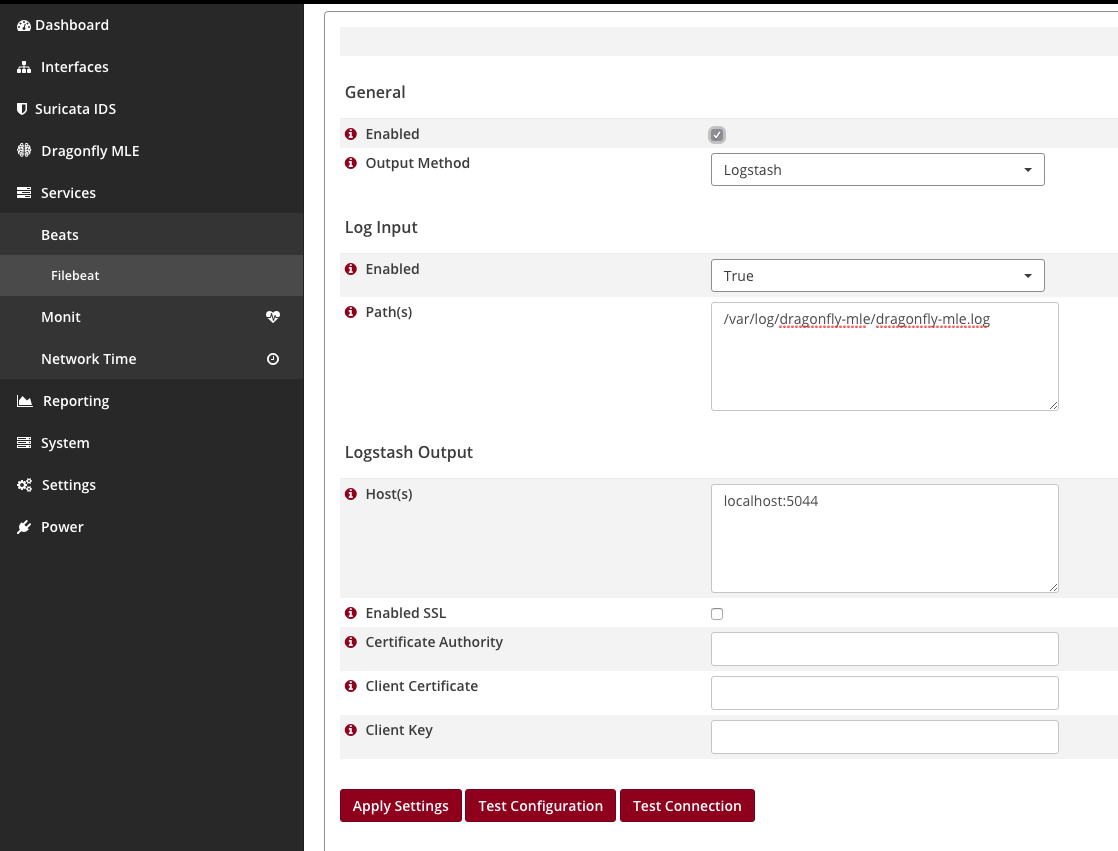Click the Apply Settings button

click(x=401, y=805)
